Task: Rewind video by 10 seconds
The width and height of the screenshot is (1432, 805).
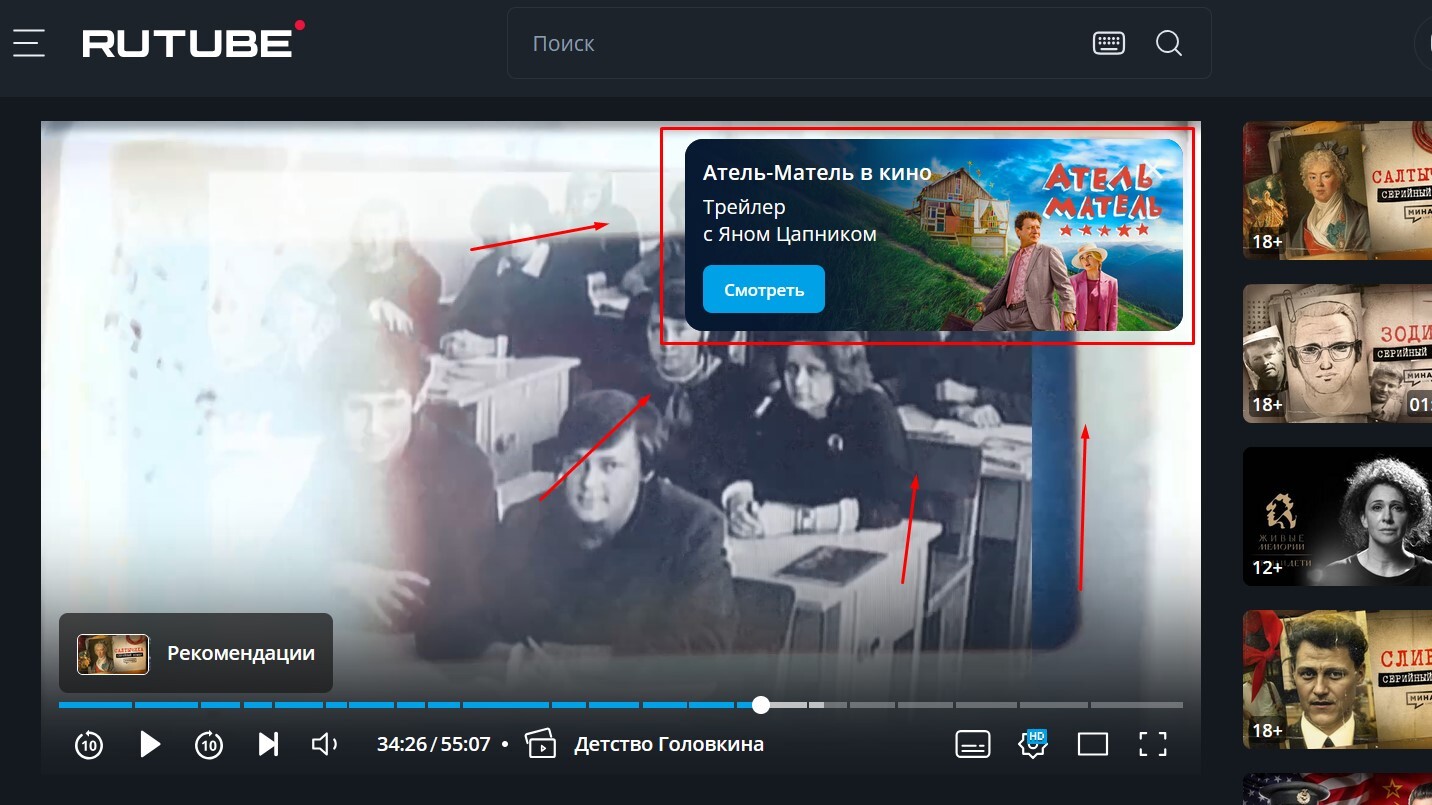Action: coord(89,744)
